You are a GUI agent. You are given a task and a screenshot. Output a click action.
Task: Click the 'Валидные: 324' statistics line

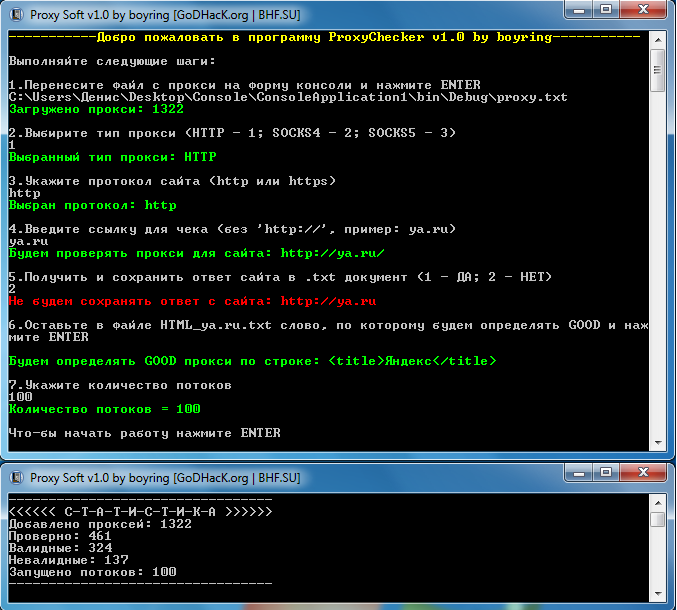(x=60, y=548)
